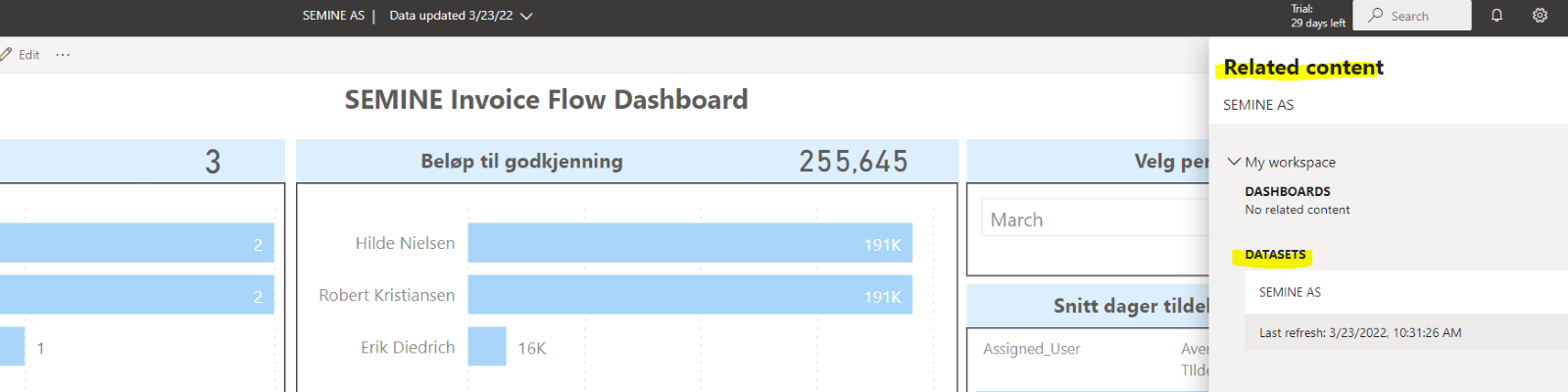The width and height of the screenshot is (1568, 392).
Task: Click the Assigned_User column header
Action: pos(1031,349)
